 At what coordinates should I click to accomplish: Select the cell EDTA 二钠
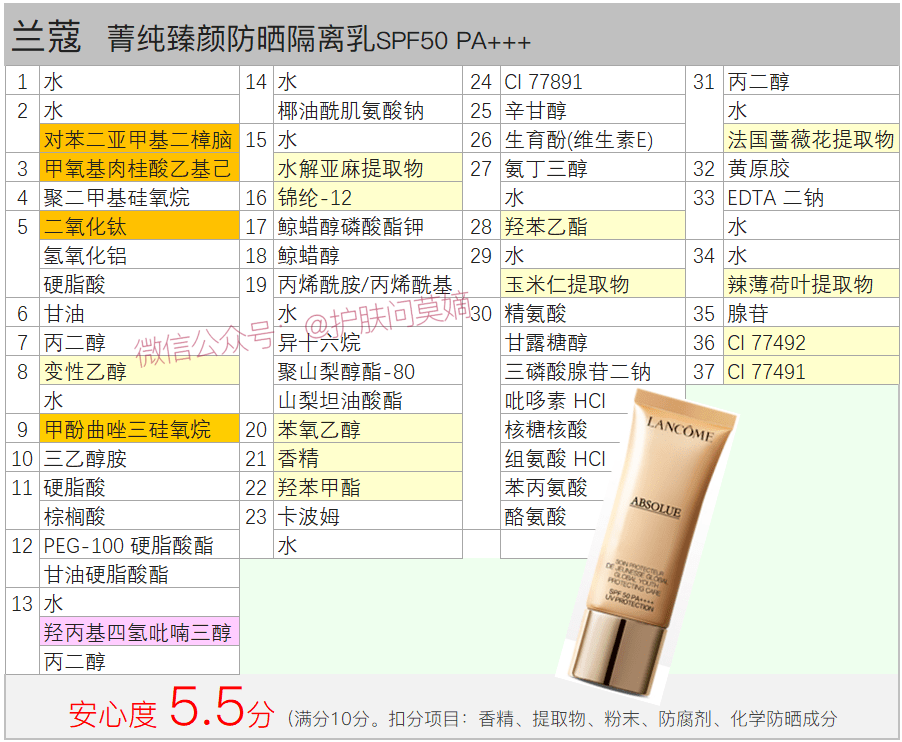(811, 197)
